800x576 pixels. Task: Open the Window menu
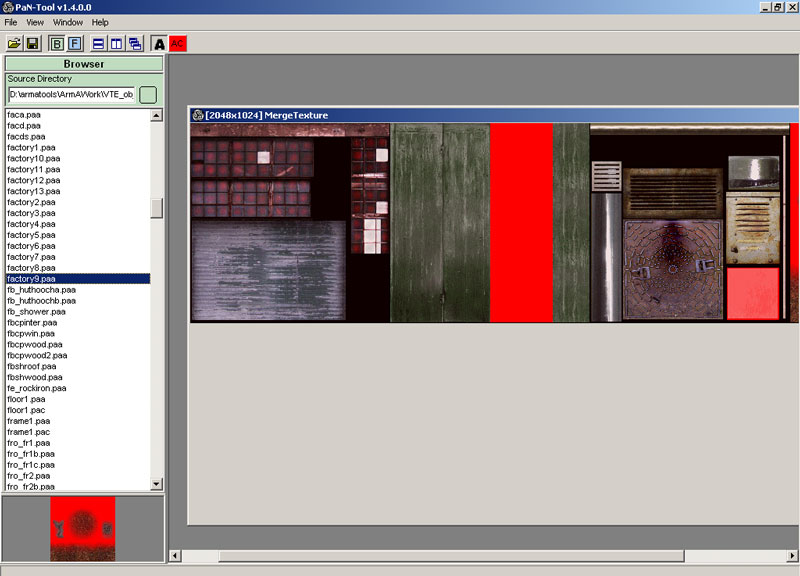pos(68,22)
